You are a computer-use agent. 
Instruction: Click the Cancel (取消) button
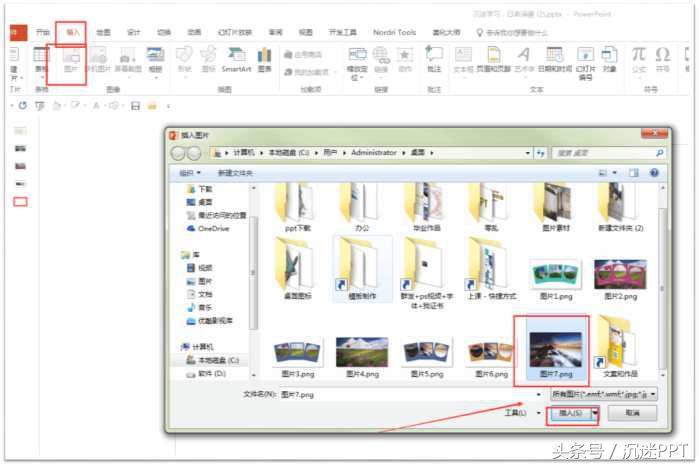coord(632,413)
